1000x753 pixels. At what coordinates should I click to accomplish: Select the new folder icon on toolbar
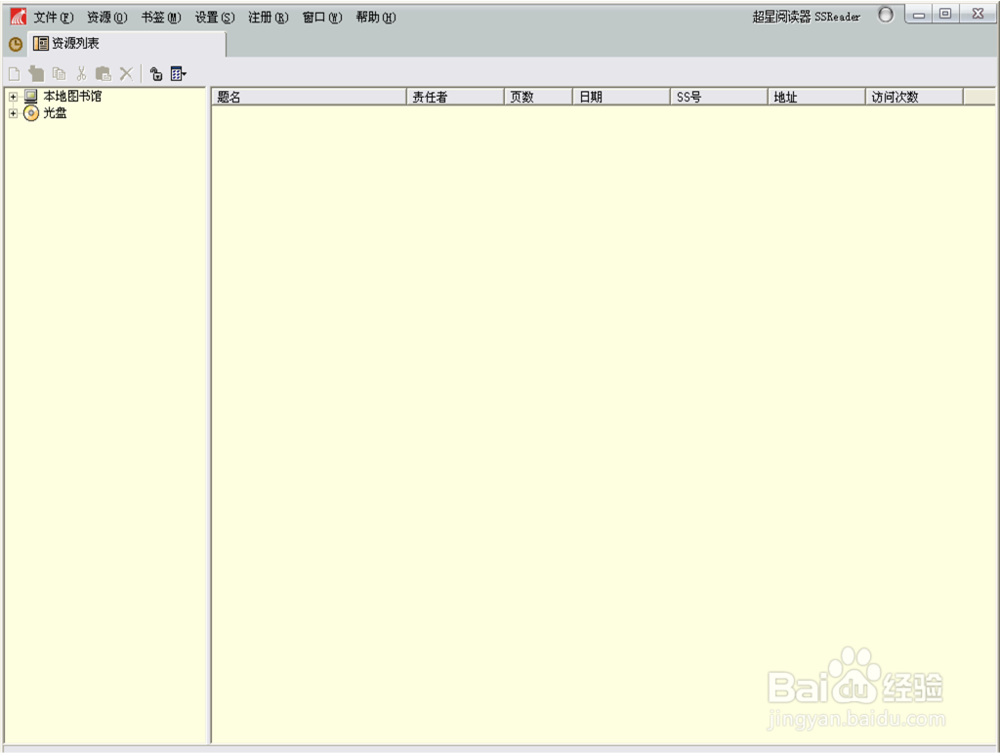click(x=36, y=72)
